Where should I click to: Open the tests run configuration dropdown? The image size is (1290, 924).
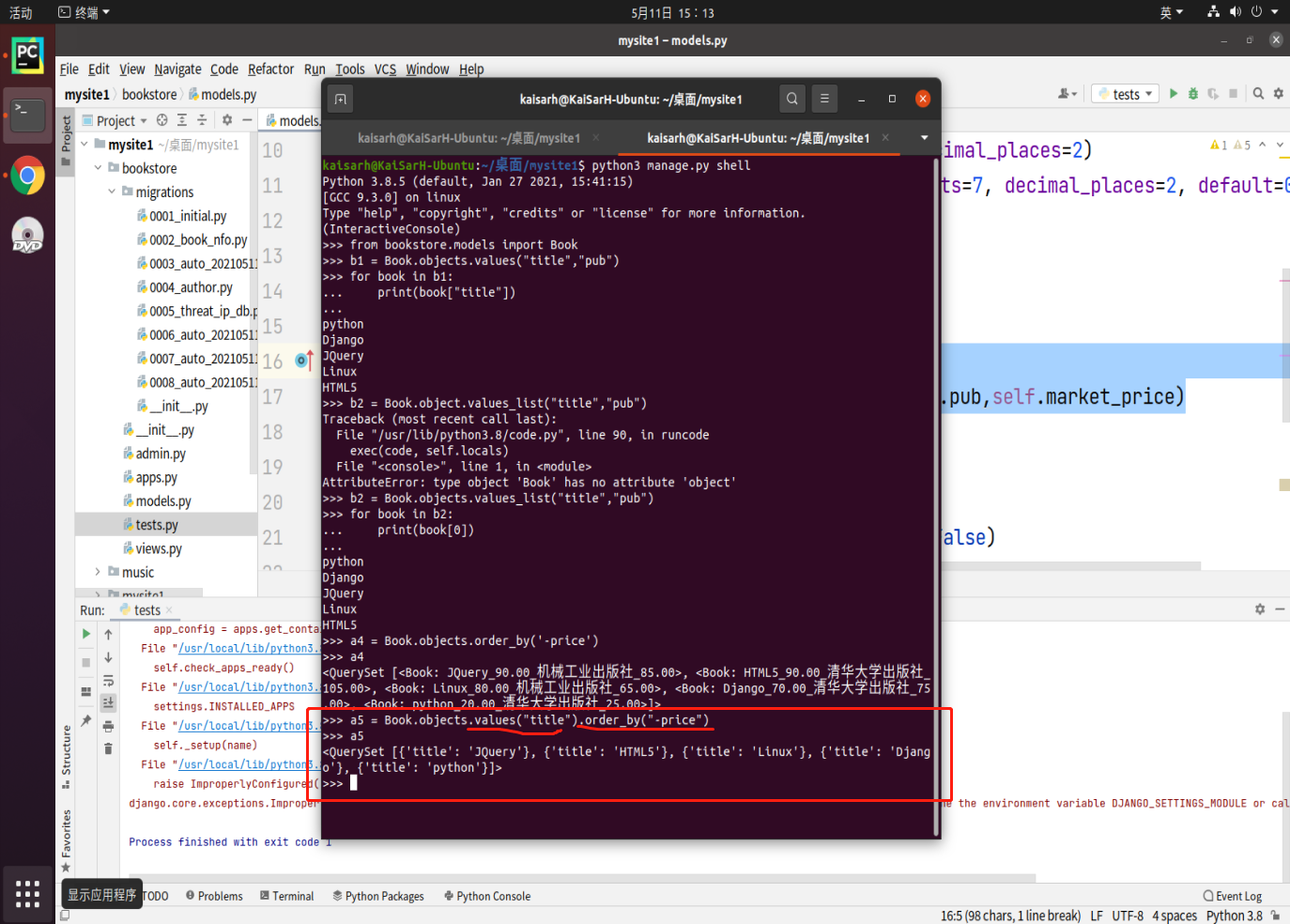pos(1125,94)
